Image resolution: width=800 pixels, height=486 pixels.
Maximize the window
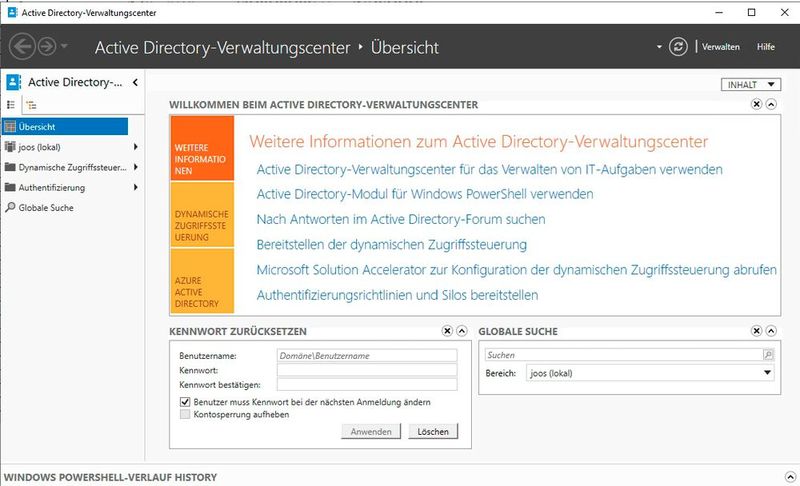752,12
